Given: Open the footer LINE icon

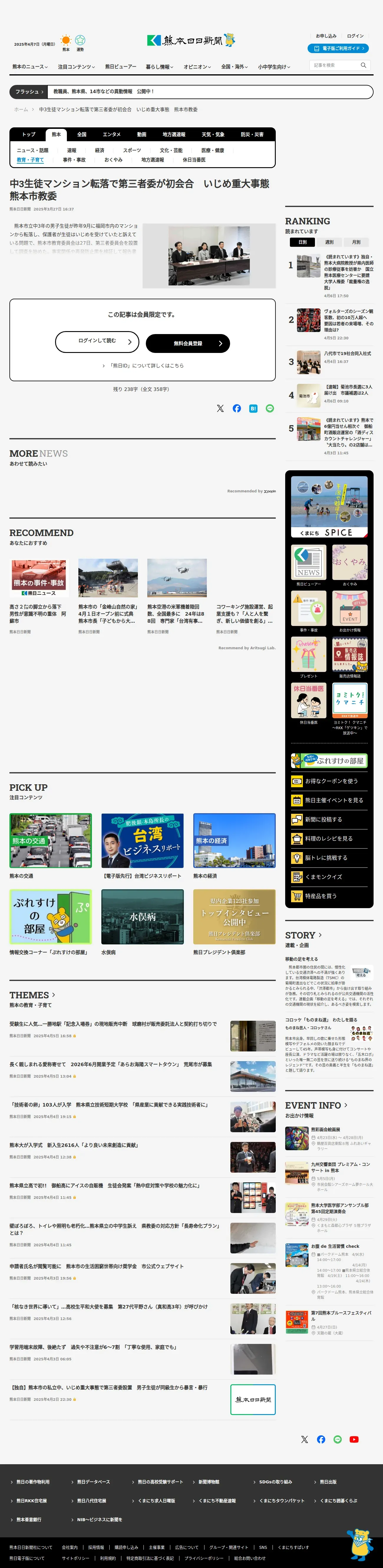Looking at the screenshot, I should pyautogui.click(x=337, y=1439).
